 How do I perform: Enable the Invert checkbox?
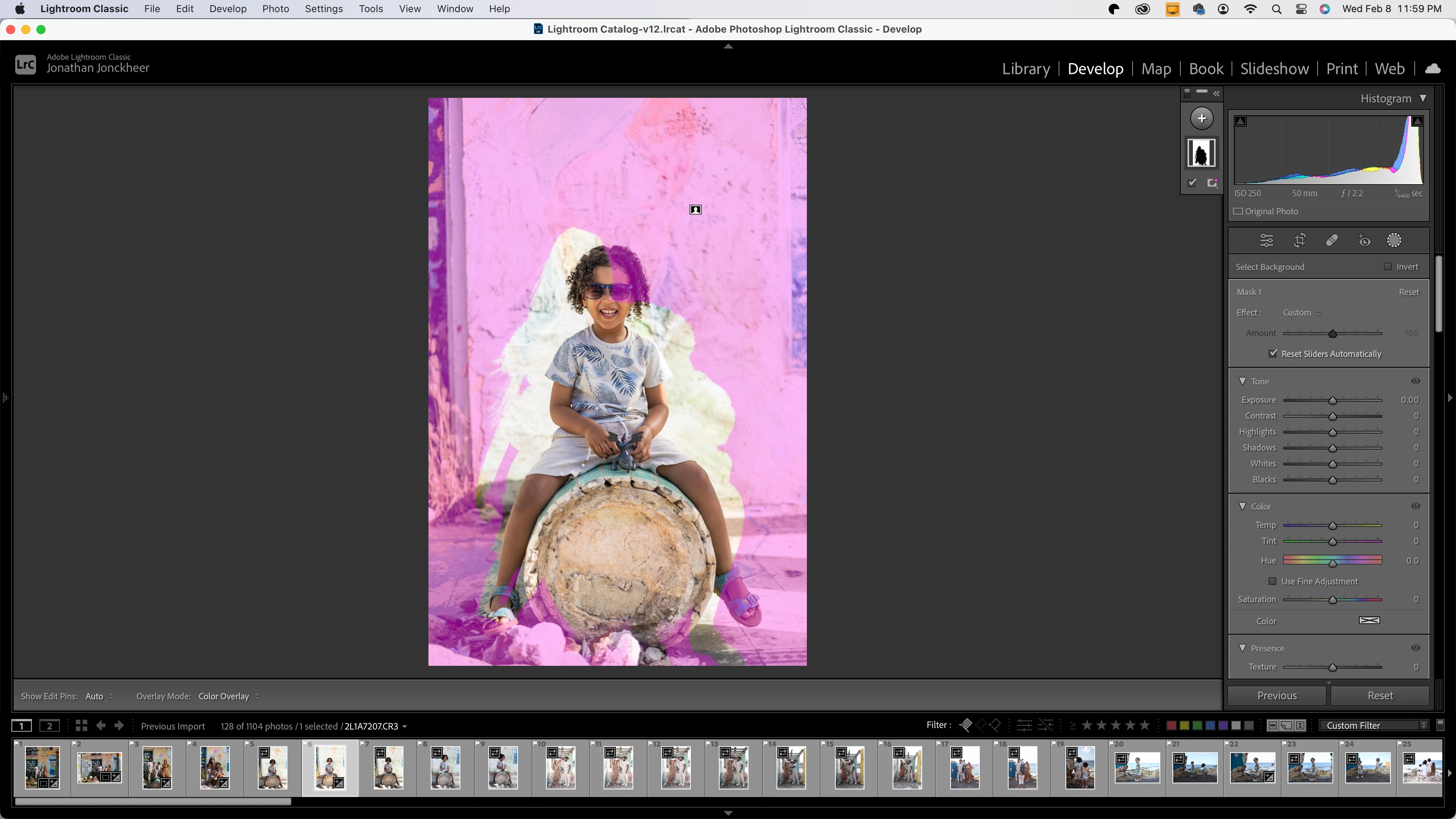(1388, 267)
